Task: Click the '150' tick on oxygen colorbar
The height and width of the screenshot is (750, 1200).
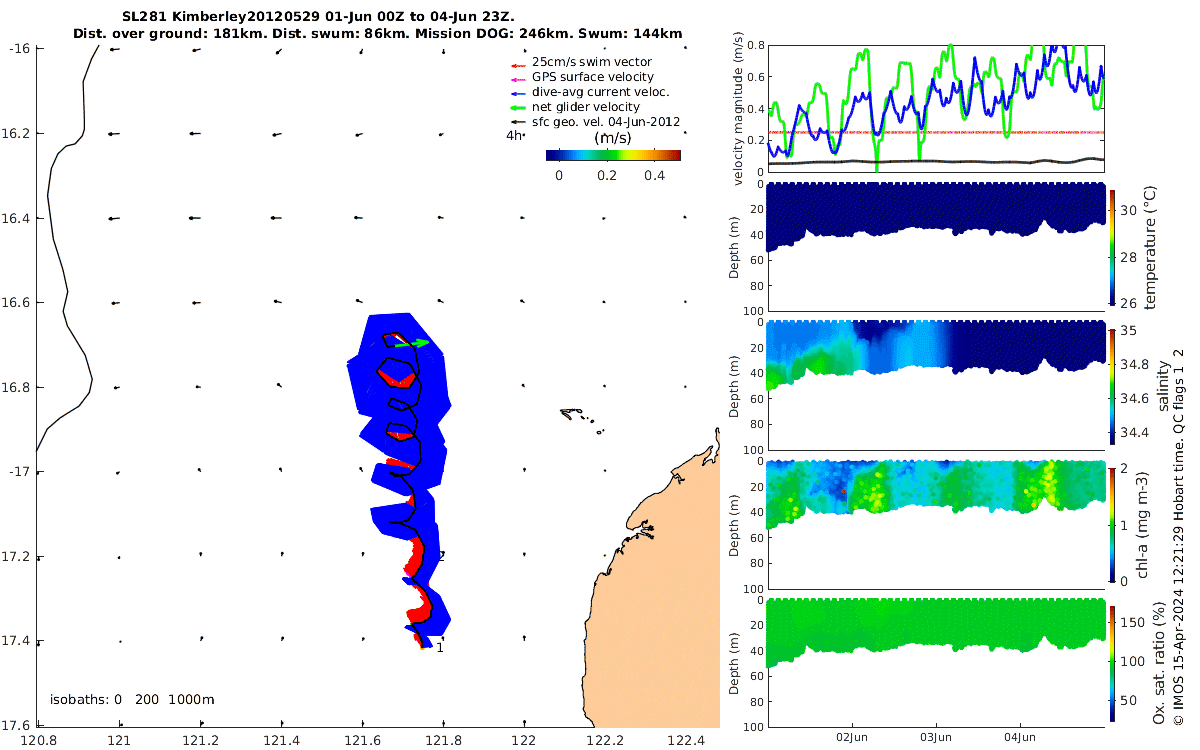Action: (x=1132, y=622)
